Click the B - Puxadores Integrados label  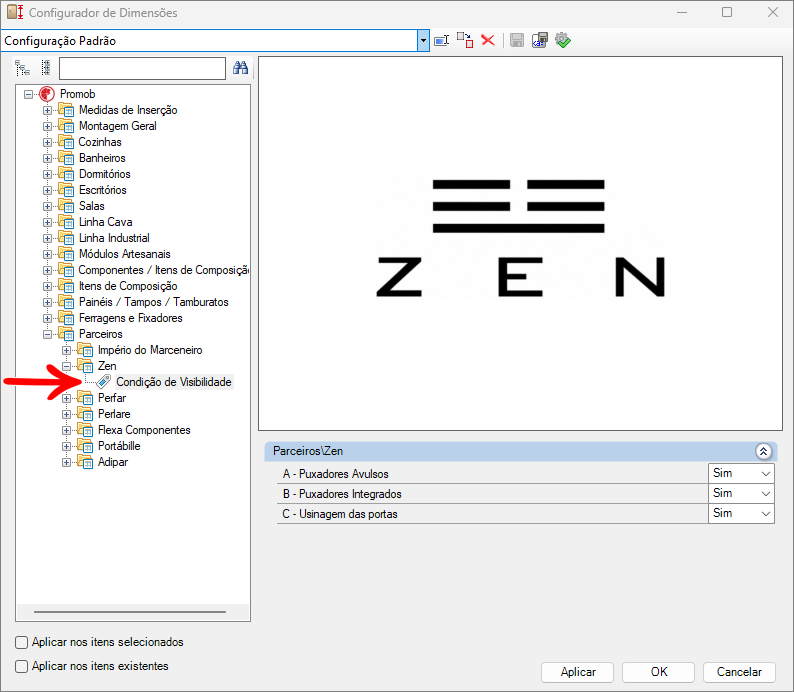(342, 494)
